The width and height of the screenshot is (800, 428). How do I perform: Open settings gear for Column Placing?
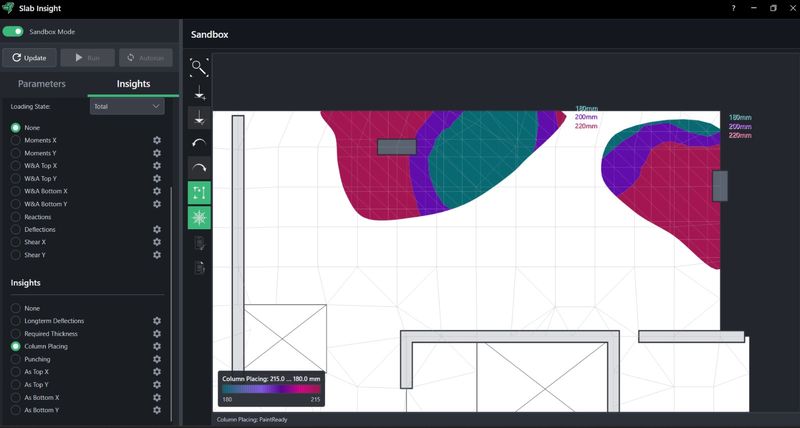point(157,346)
